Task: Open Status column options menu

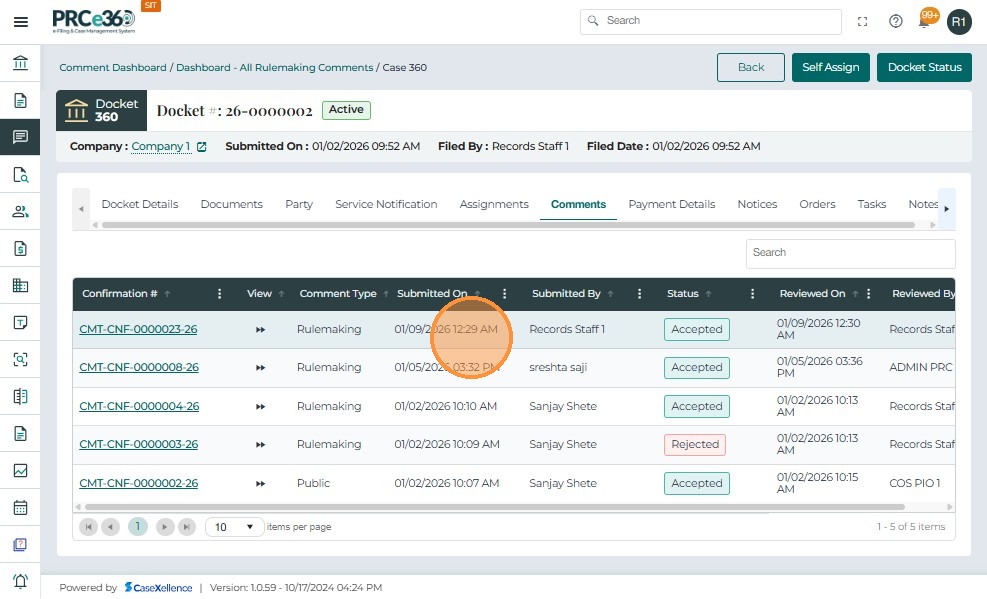Action: [753, 294]
